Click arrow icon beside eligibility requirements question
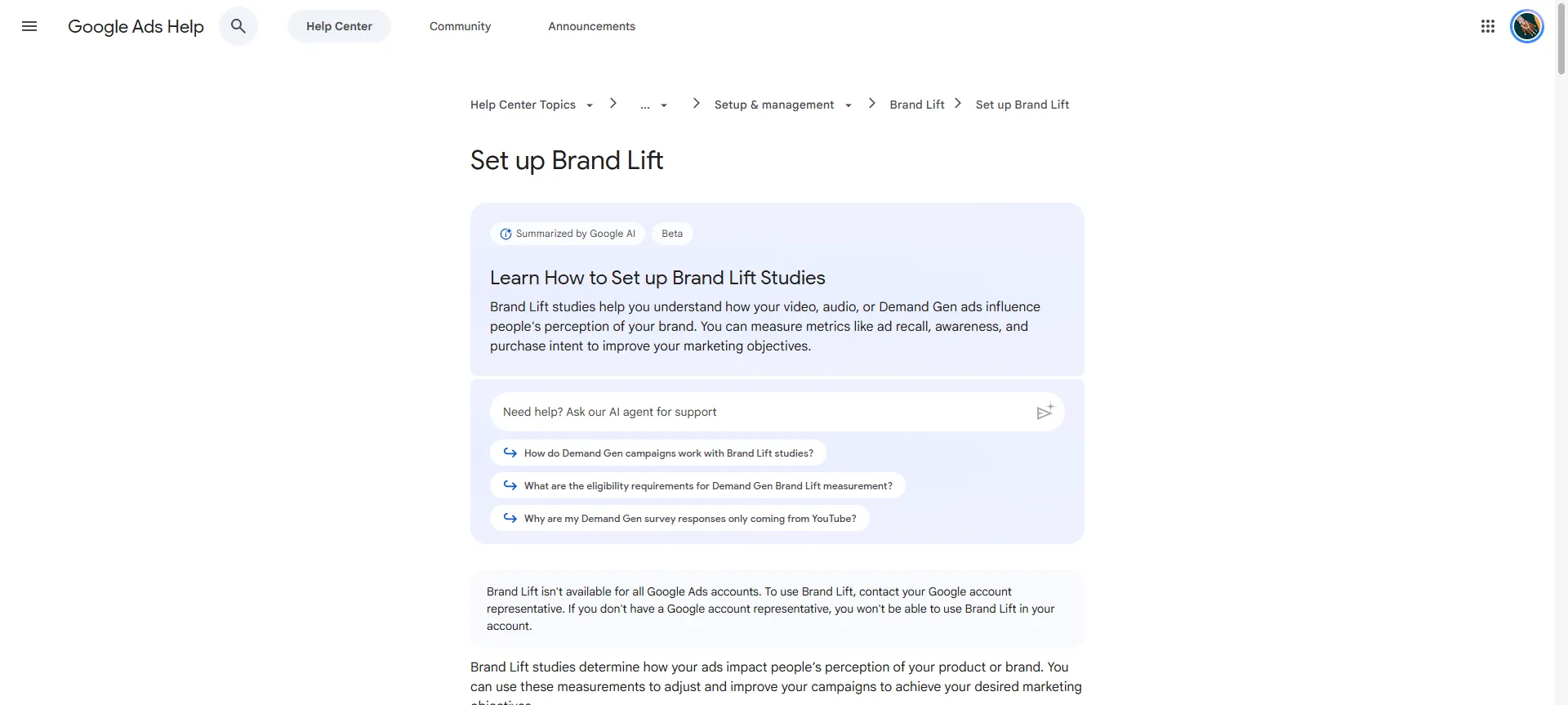This screenshot has height=705, width=1568. [x=510, y=485]
